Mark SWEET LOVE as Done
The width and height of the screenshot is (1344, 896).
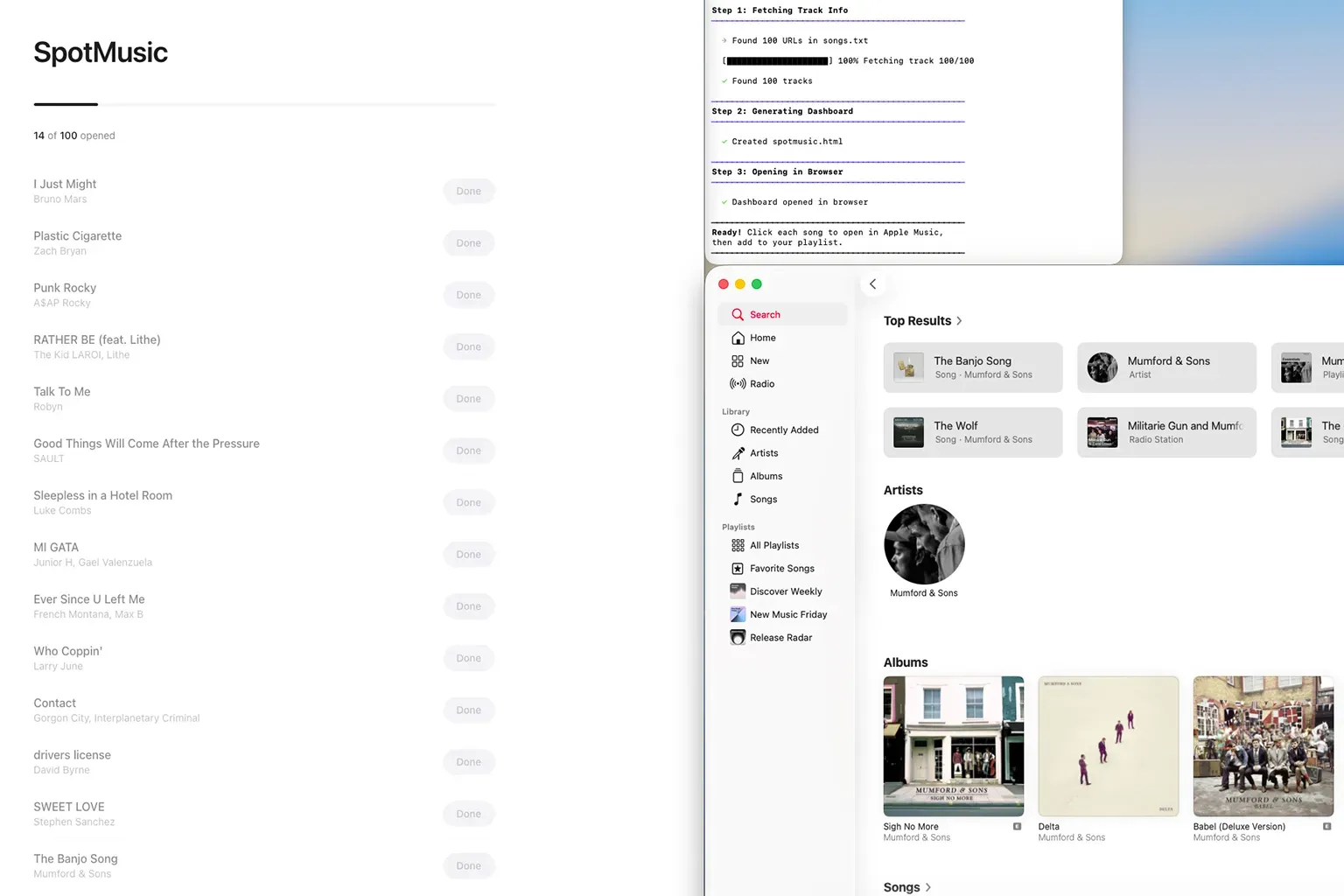coord(468,814)
